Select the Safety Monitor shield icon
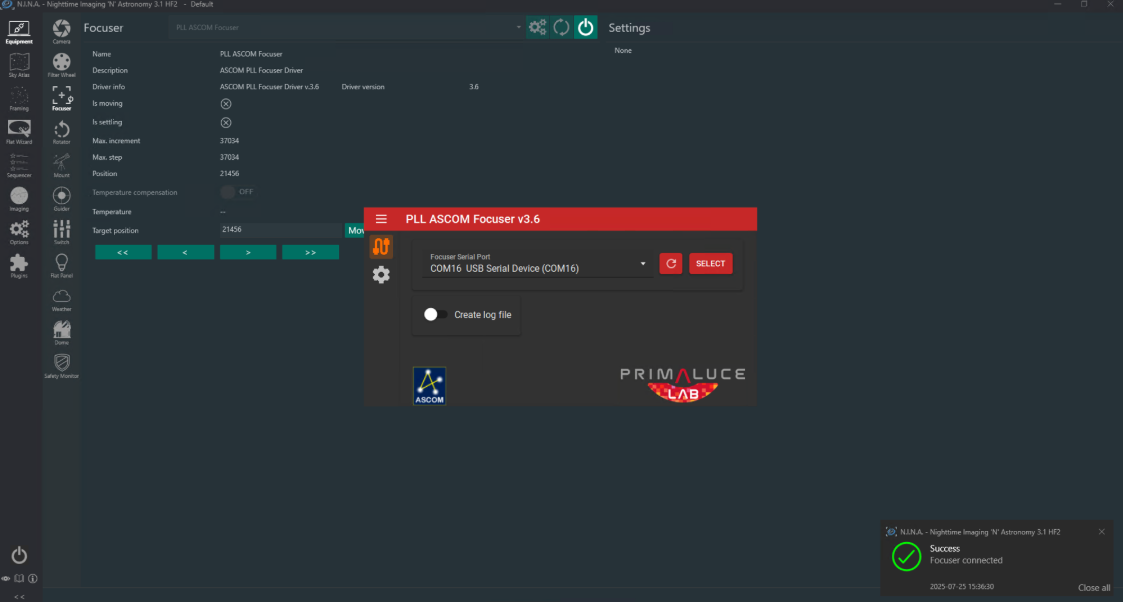 coord(62,366)
